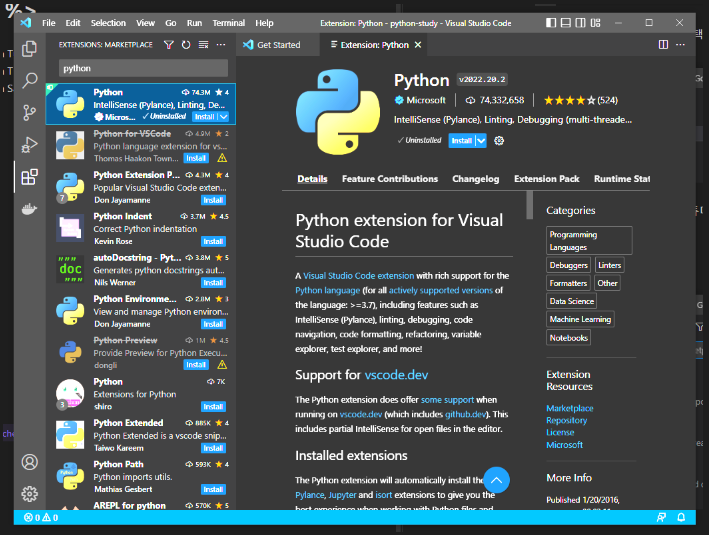Install the autoDocstring extension
Viewport: 709px width, 535px height.
click(213, 283)
